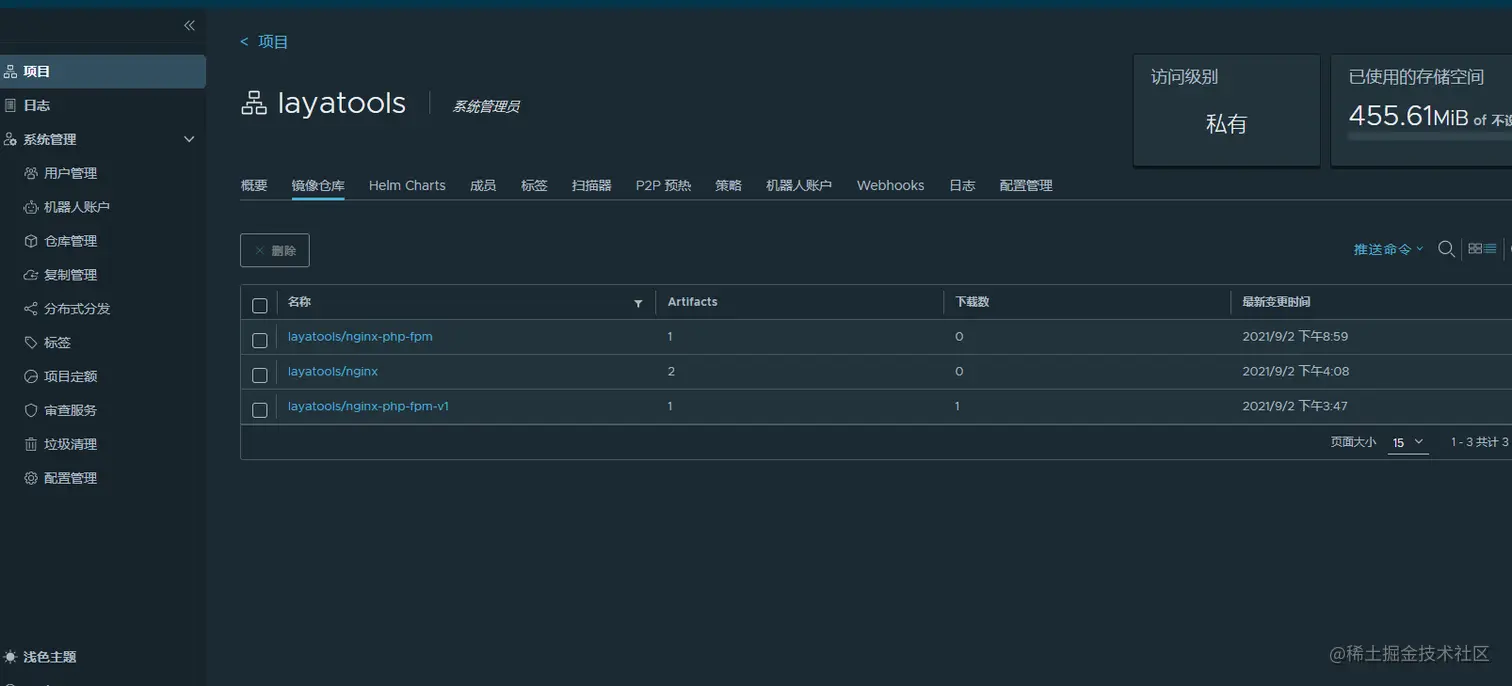The image size is (1512, 686).
Task: Check the layatools/nginx row checkbox
Action: pyautogui.click(x=260, y=375)
